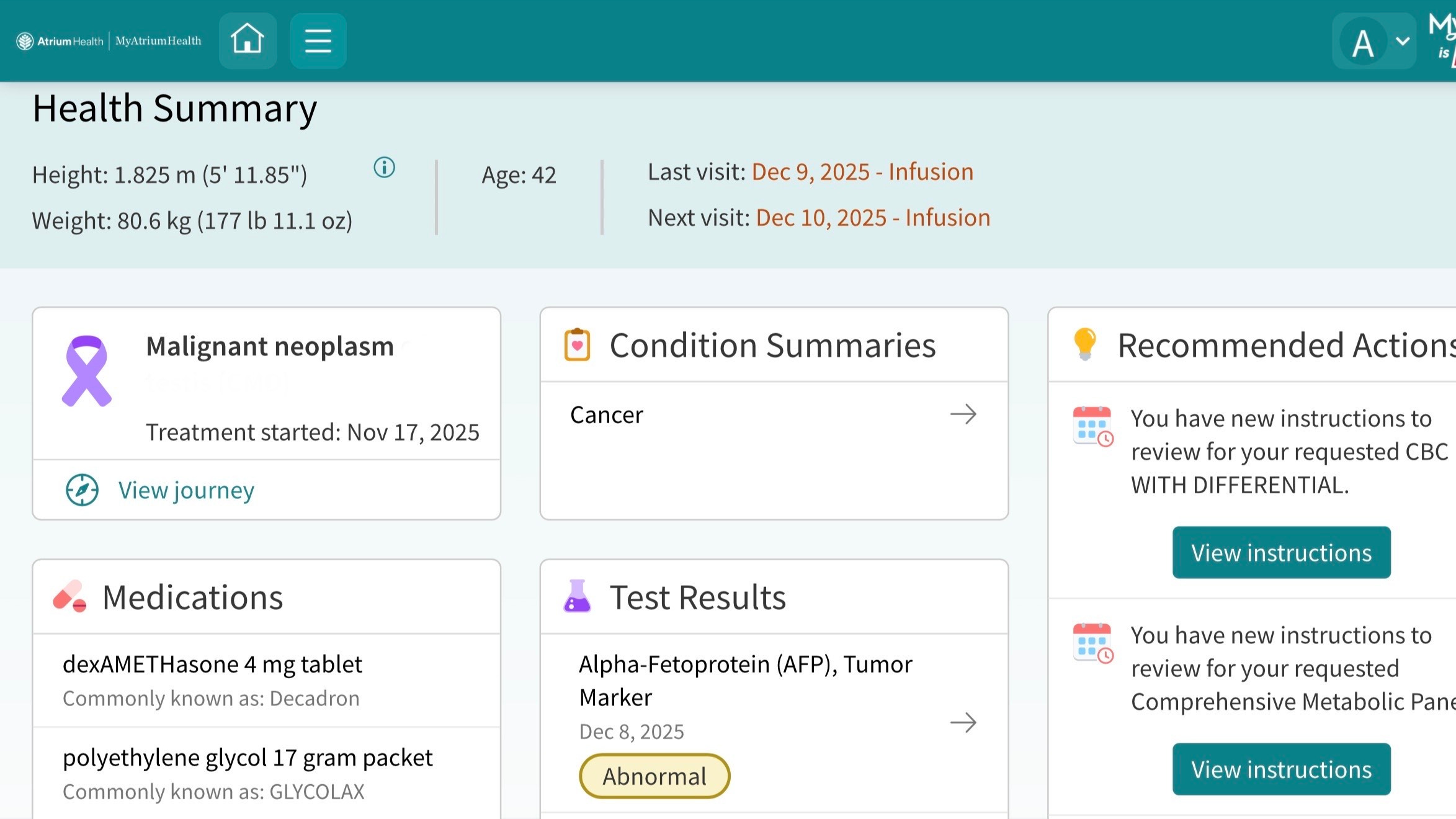Click the Test Results flask icon
The height and width of the screenshot is (819, 1456).
577,597
